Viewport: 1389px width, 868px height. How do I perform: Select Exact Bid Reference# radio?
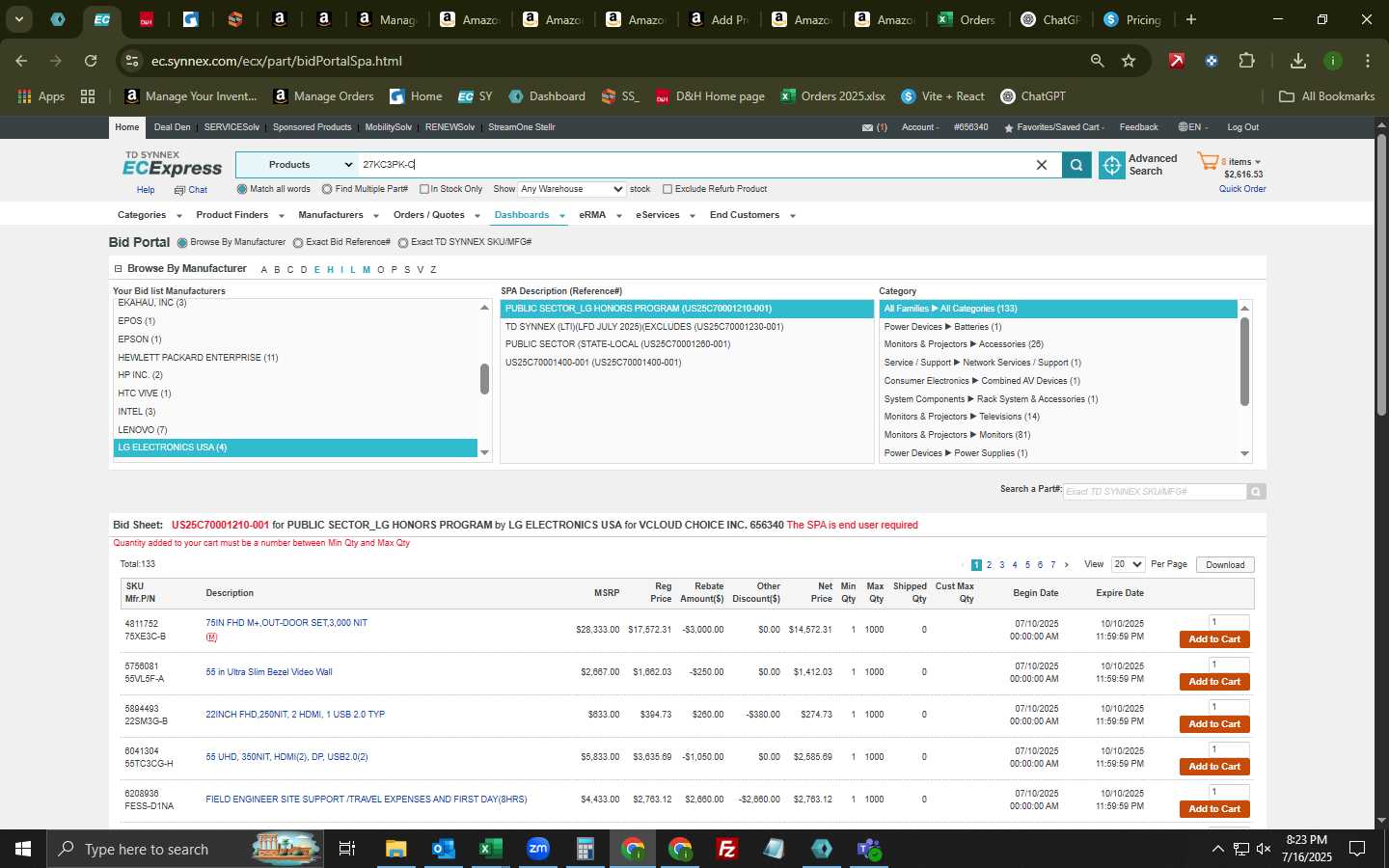pyautogui.click(x=298, y=243)
